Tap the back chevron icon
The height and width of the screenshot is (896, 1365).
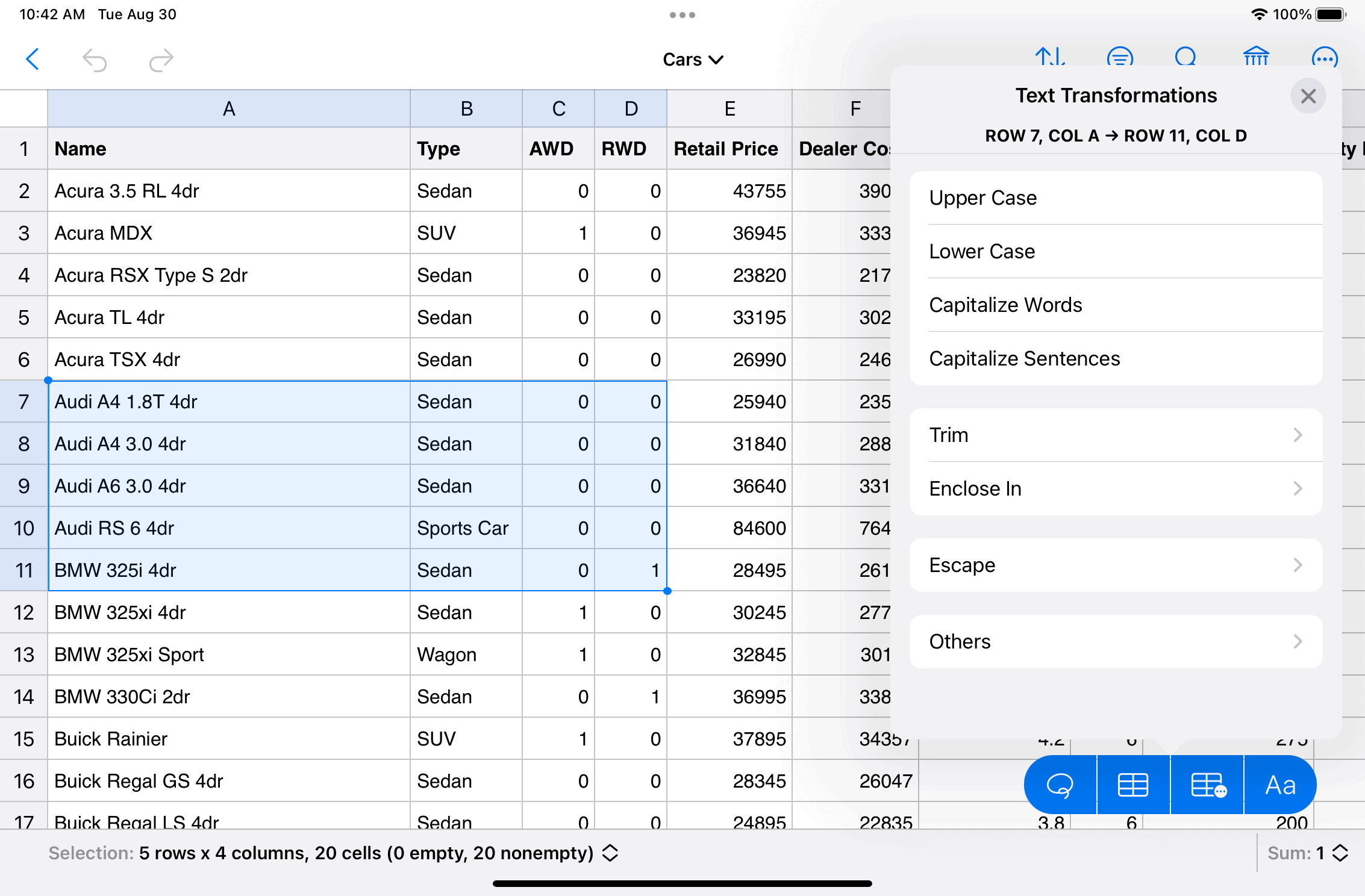(x=33, y=59)
